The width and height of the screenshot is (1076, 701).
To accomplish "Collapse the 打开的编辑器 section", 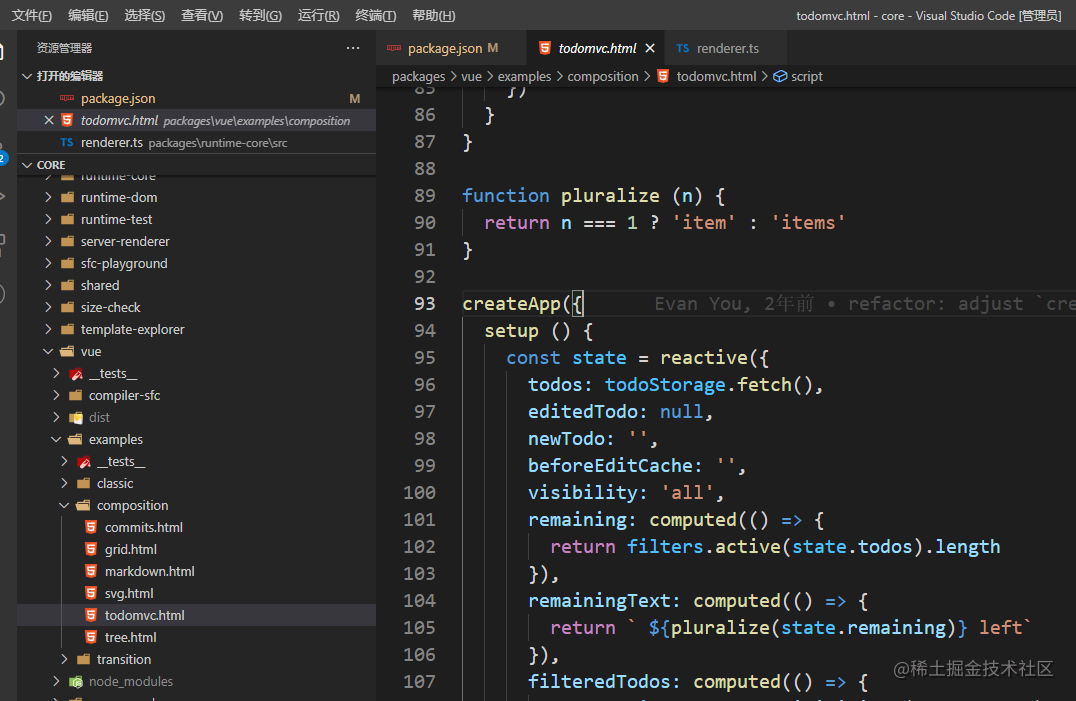I will 27,76.
